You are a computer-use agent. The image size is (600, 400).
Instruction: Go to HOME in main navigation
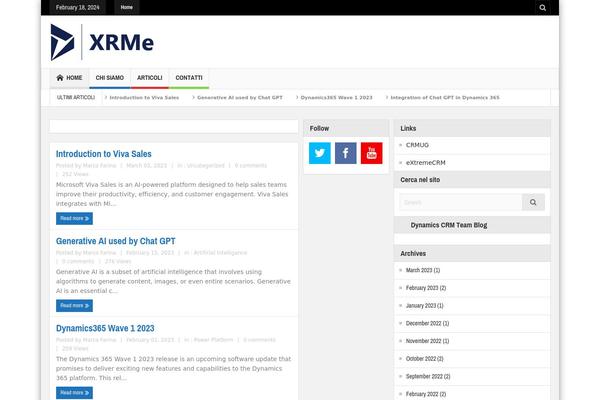[x=69, y=78]
